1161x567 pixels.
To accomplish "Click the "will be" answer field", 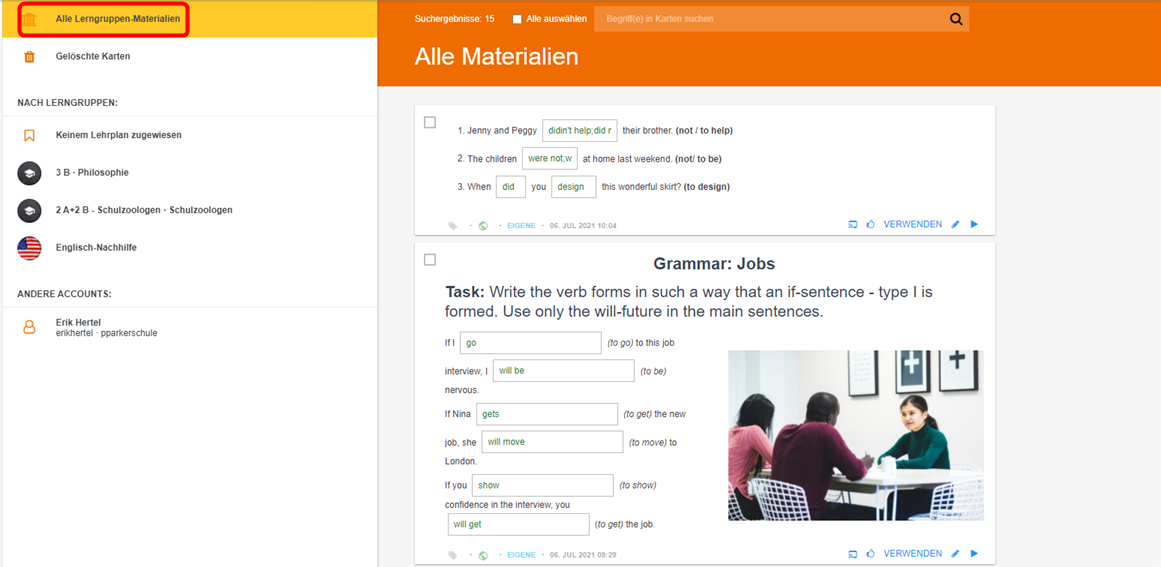I will (563, 371).
